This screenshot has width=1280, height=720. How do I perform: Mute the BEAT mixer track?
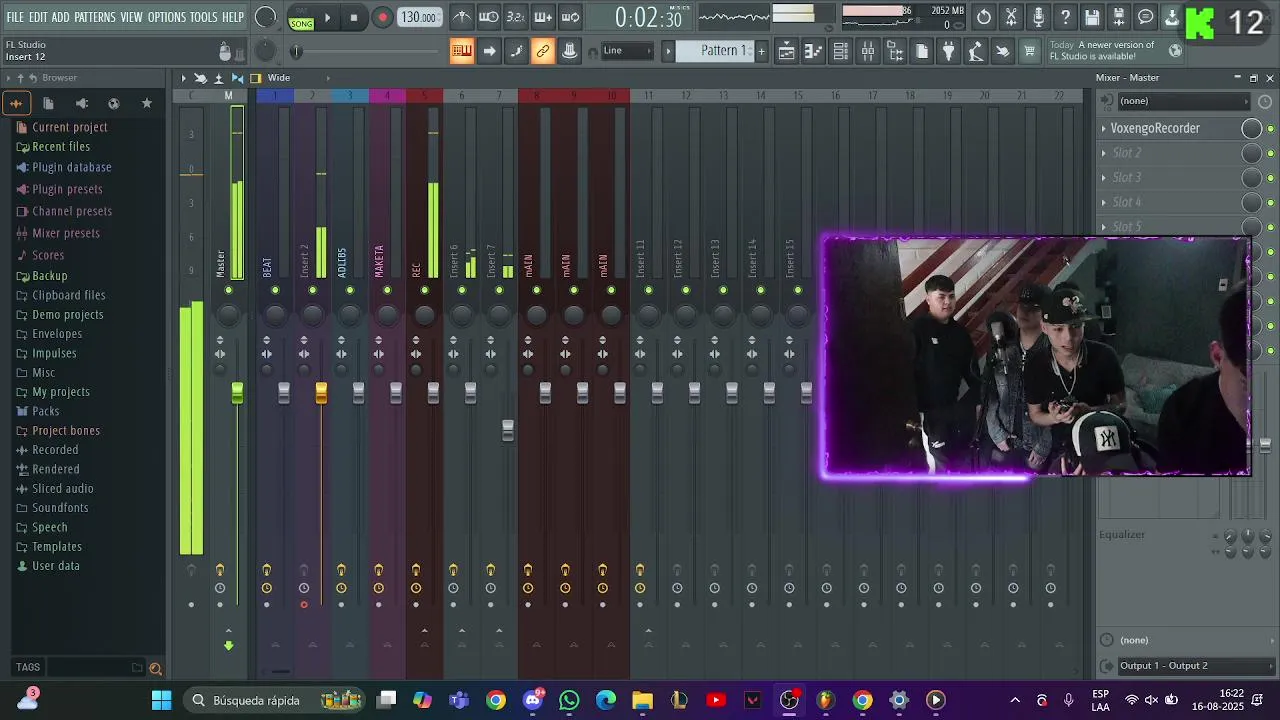click(x=275, y=290)
